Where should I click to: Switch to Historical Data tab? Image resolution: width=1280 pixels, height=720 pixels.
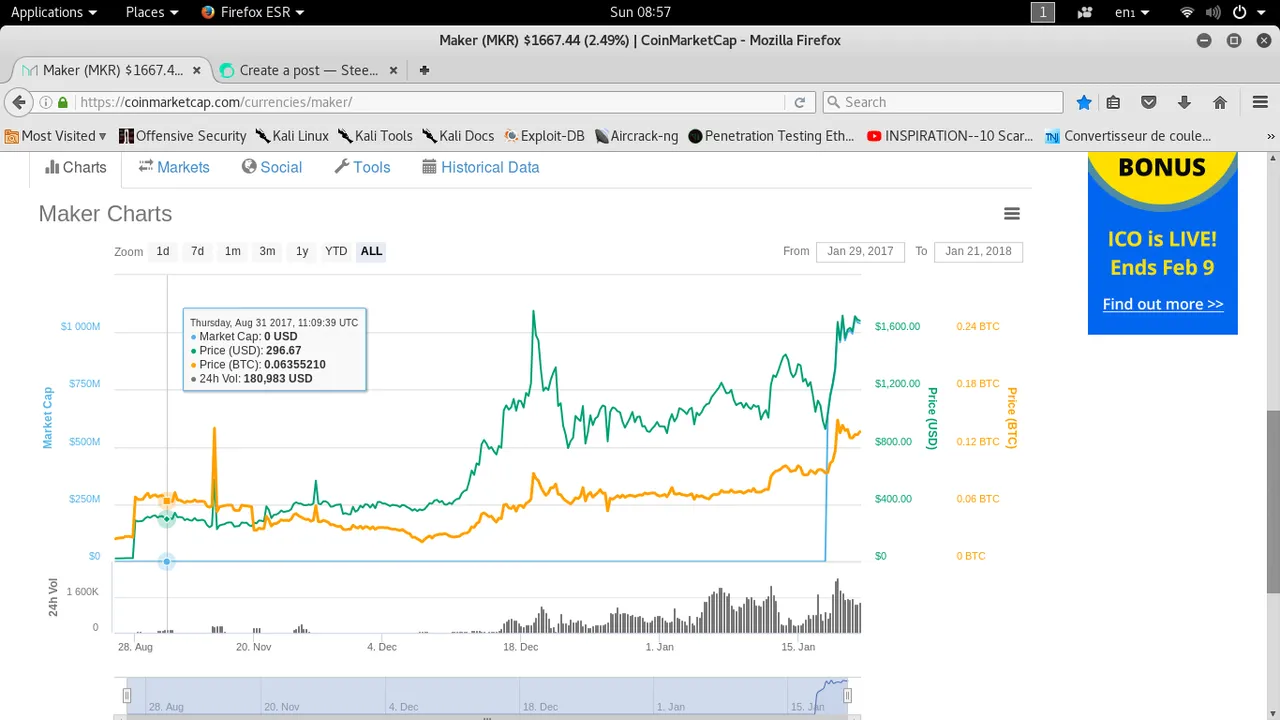click(480, 167)
